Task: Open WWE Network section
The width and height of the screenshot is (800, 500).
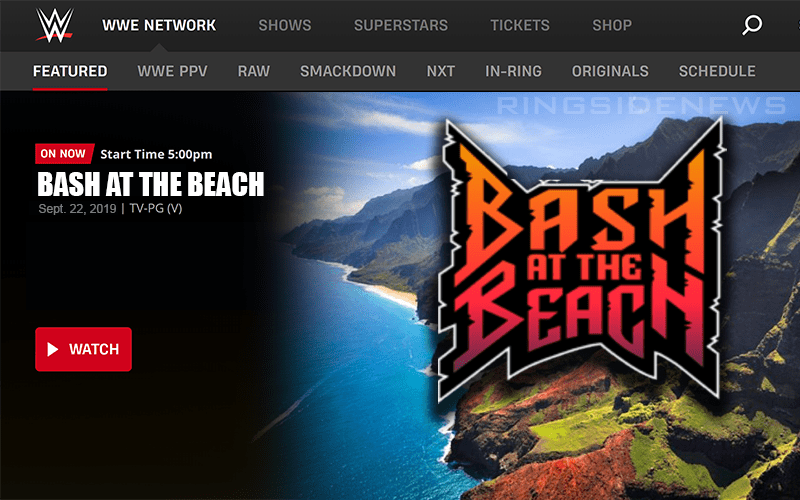Action: click(x=159, y=25)
